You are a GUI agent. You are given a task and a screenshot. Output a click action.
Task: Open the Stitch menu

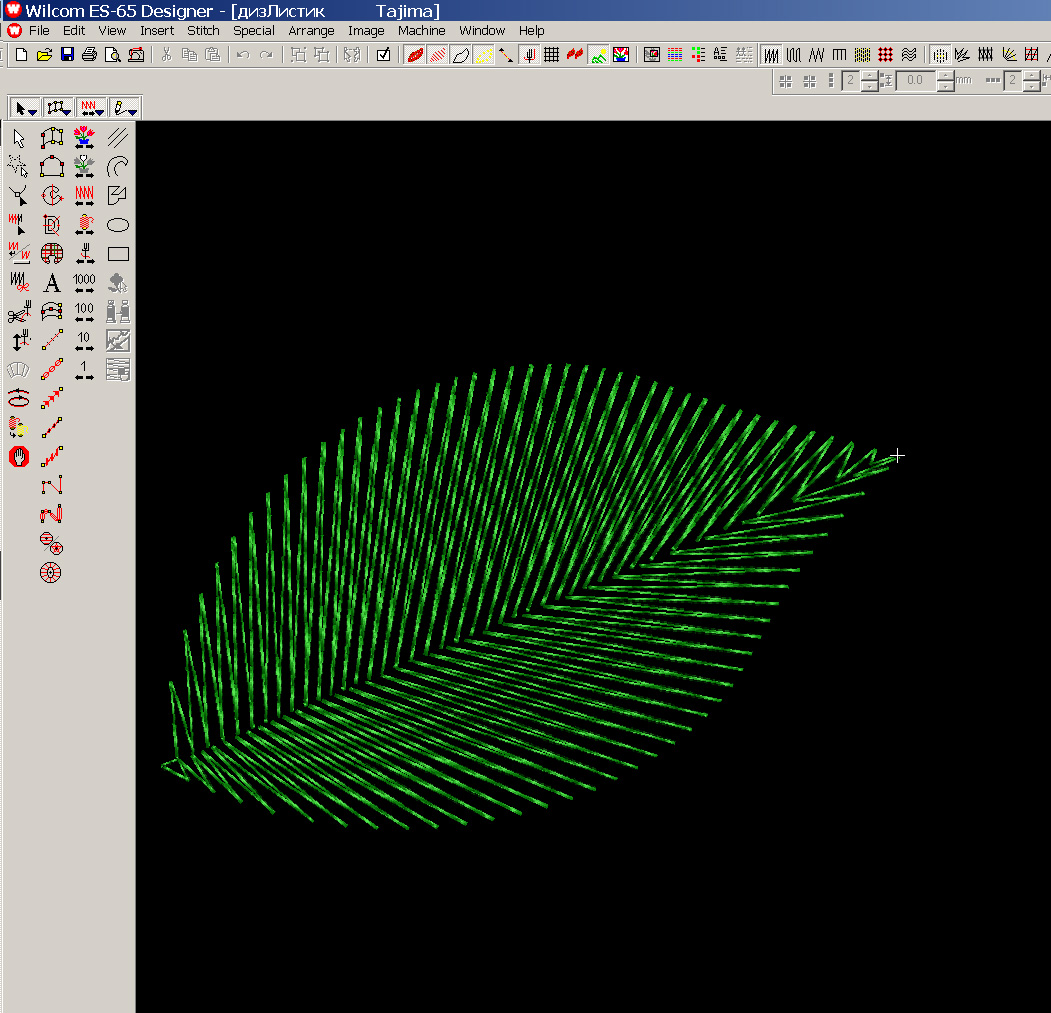tap(203, 30)
